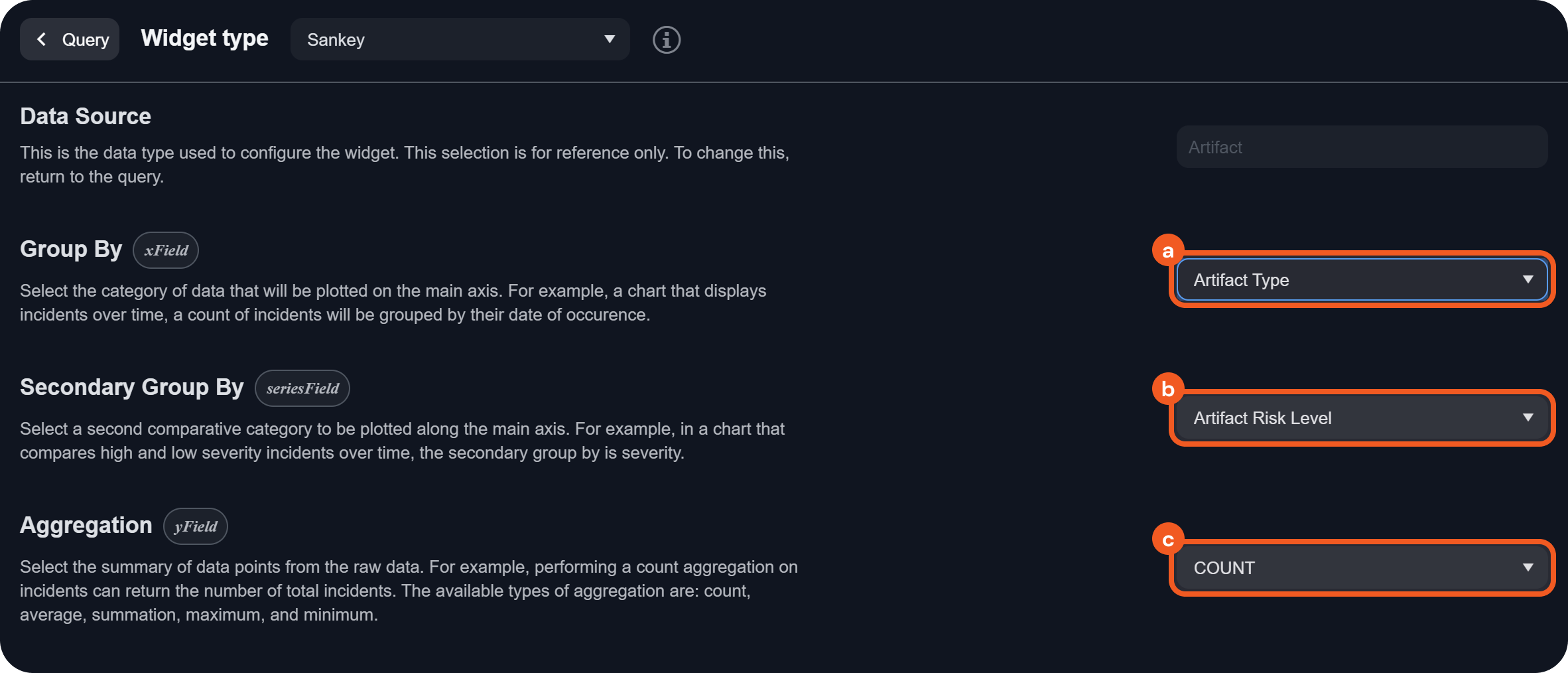The width and height of the screenshot is (1568, 673).
Task: Click the COUNT dropdown arrow
Action: click(1528, 568)
